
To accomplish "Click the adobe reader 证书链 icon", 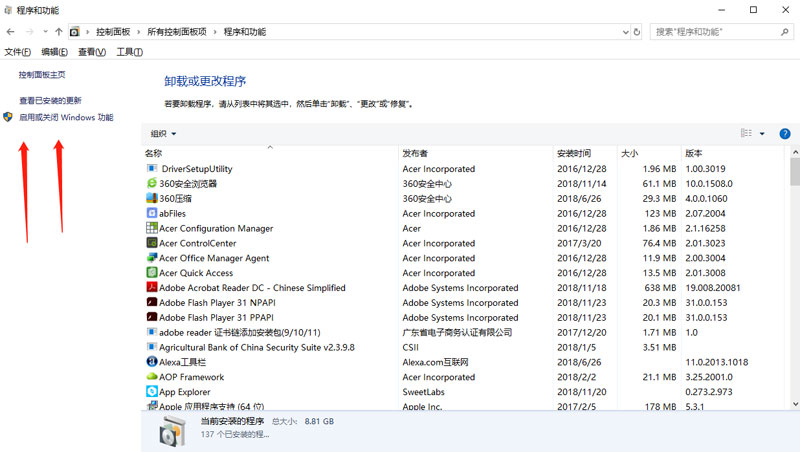I will [152, 332].
